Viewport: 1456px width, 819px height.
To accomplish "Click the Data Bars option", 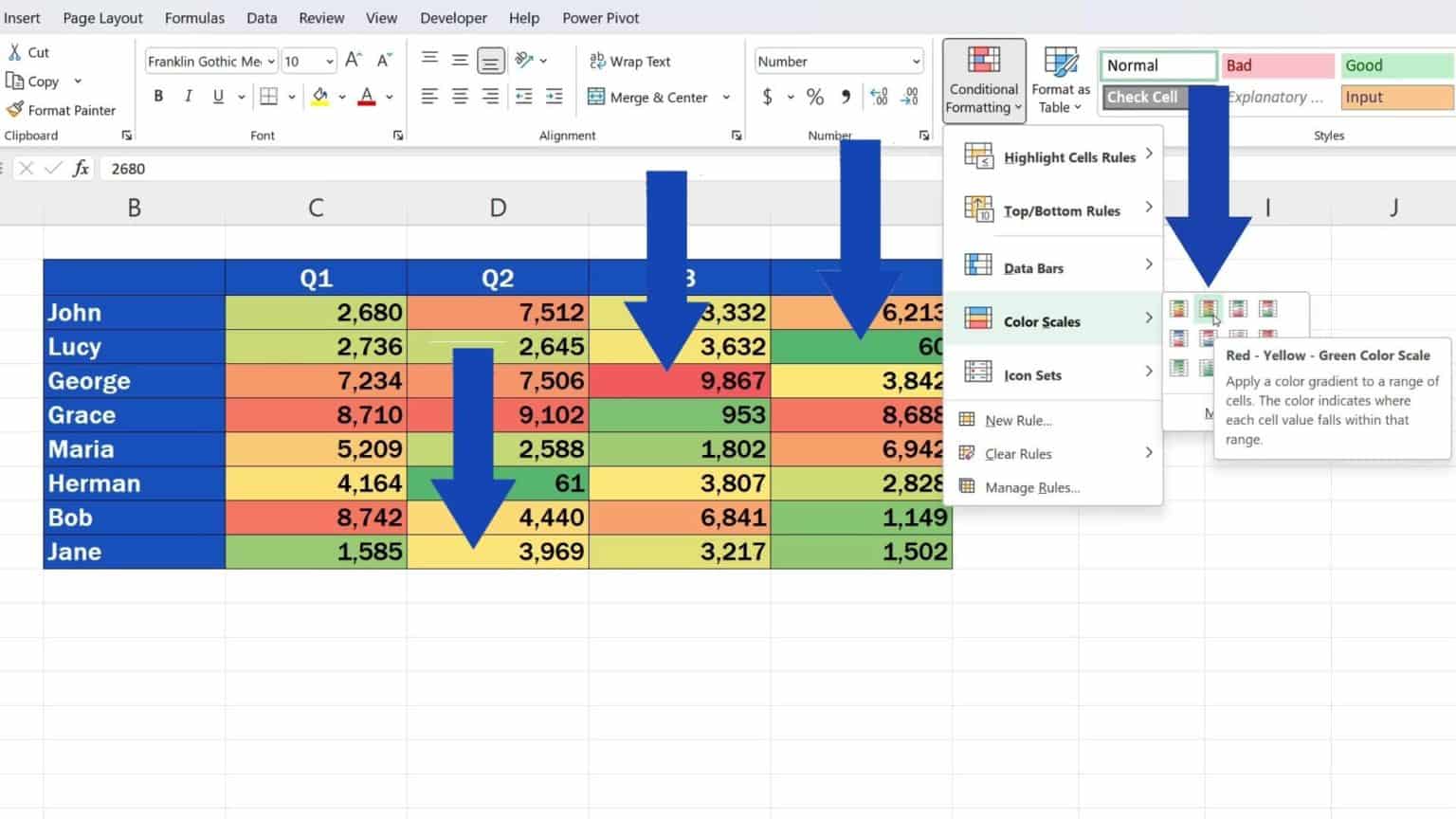I will (x=1032, y=267).
